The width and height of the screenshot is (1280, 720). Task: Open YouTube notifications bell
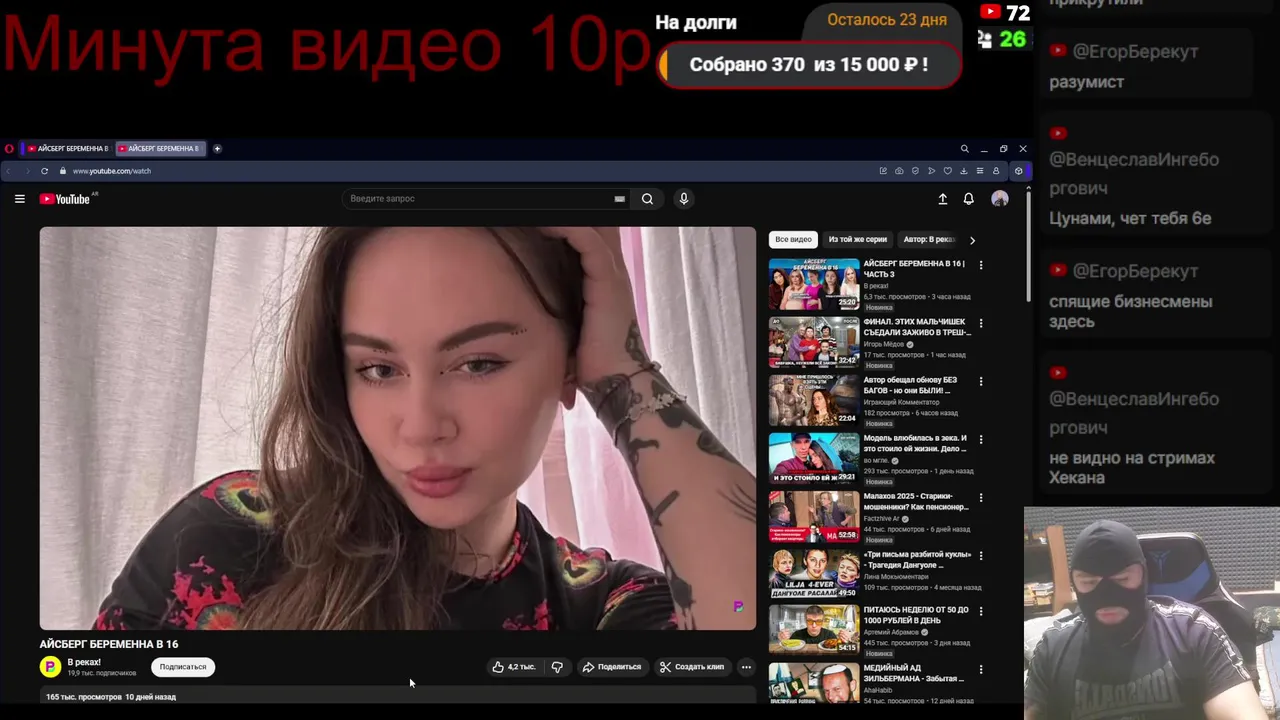click(968, 199)
